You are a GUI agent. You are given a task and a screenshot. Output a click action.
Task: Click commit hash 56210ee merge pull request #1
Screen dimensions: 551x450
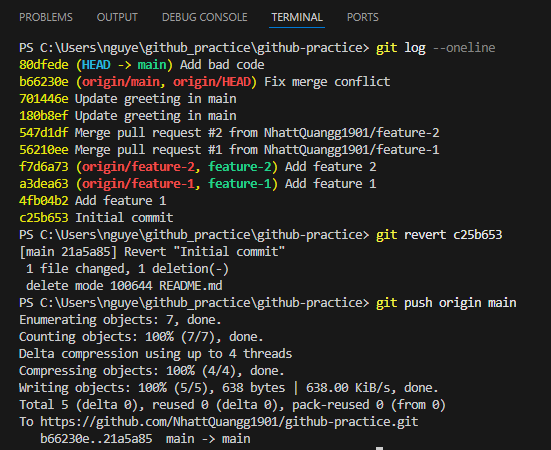coord(44,150)
